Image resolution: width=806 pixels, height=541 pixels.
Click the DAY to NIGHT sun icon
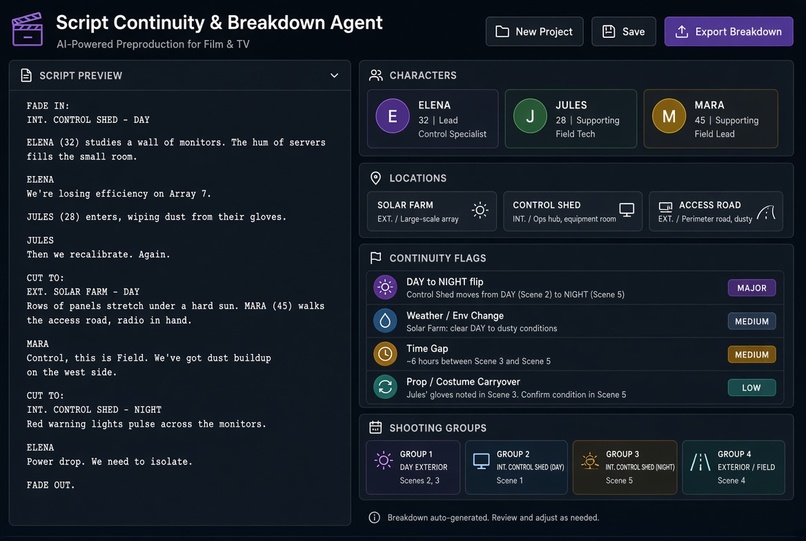point(385,288)
